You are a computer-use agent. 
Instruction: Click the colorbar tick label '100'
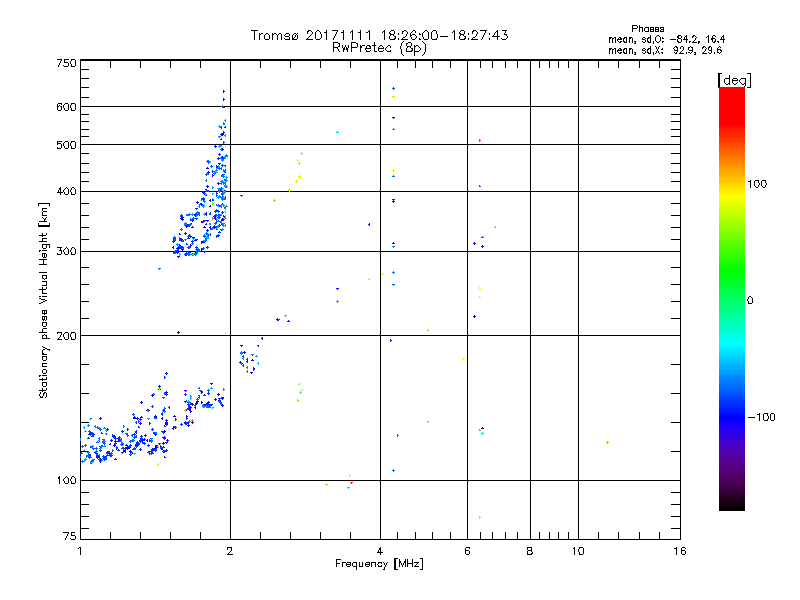point(757,184)
